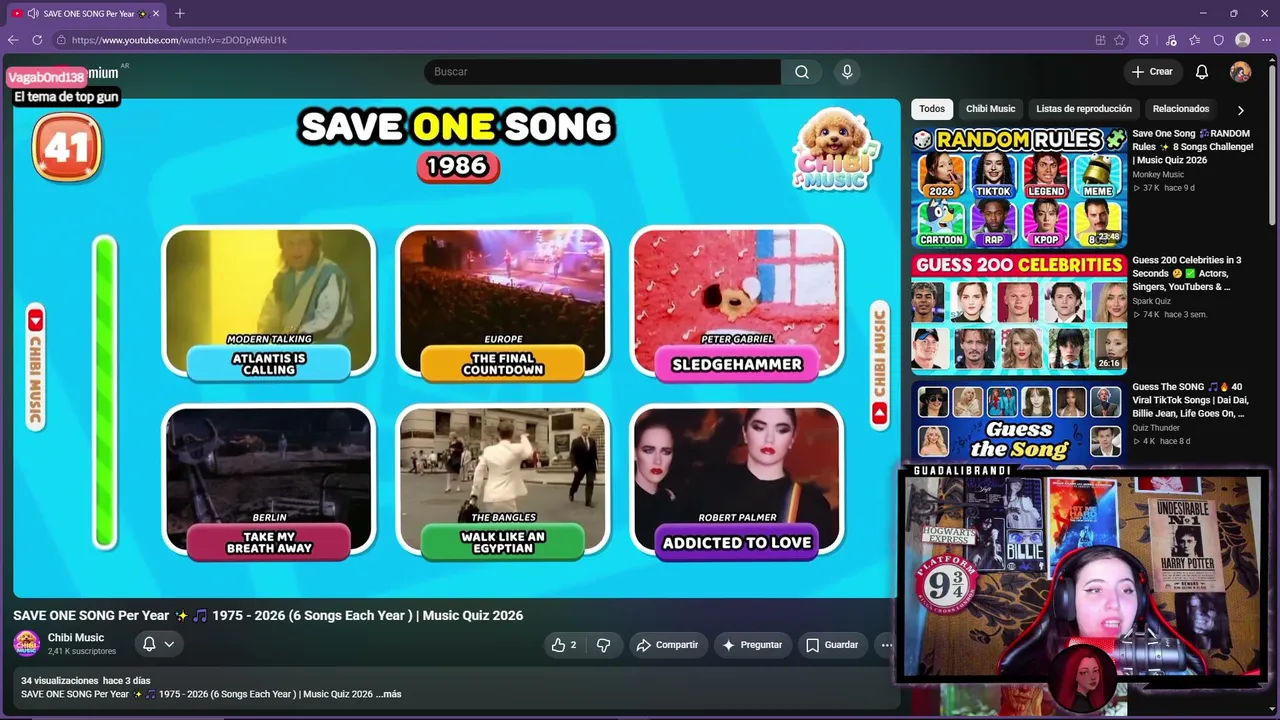This screenshot has width=1280, height=720.
Task: Open the YouTube account avatar menu
Action: tap(1240, 72)
